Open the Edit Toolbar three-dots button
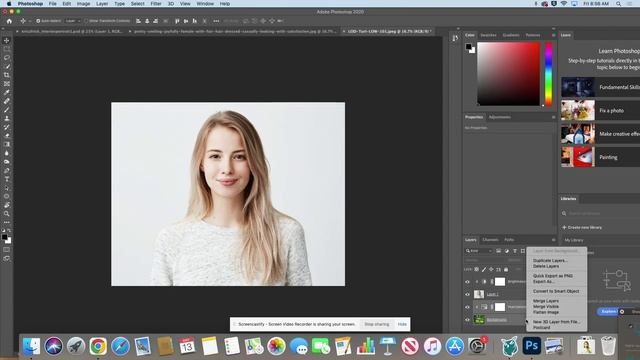 (x=7, y=222)
